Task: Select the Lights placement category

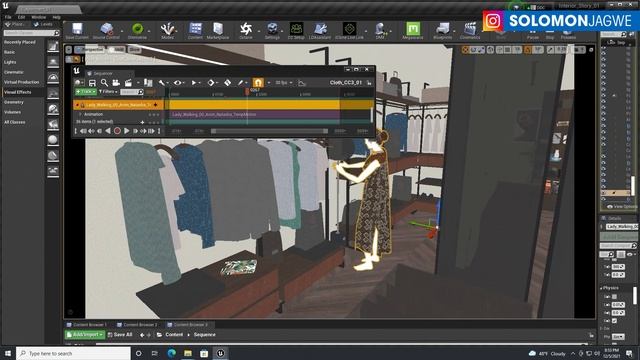Action: click(10, 62)
